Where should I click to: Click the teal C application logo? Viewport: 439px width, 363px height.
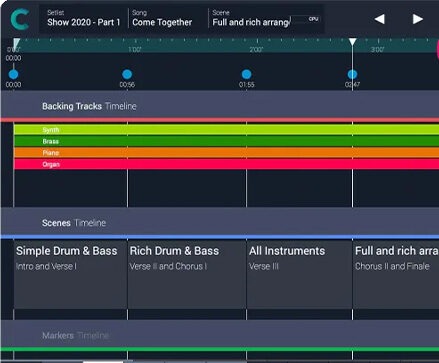[x=20, y=19]
